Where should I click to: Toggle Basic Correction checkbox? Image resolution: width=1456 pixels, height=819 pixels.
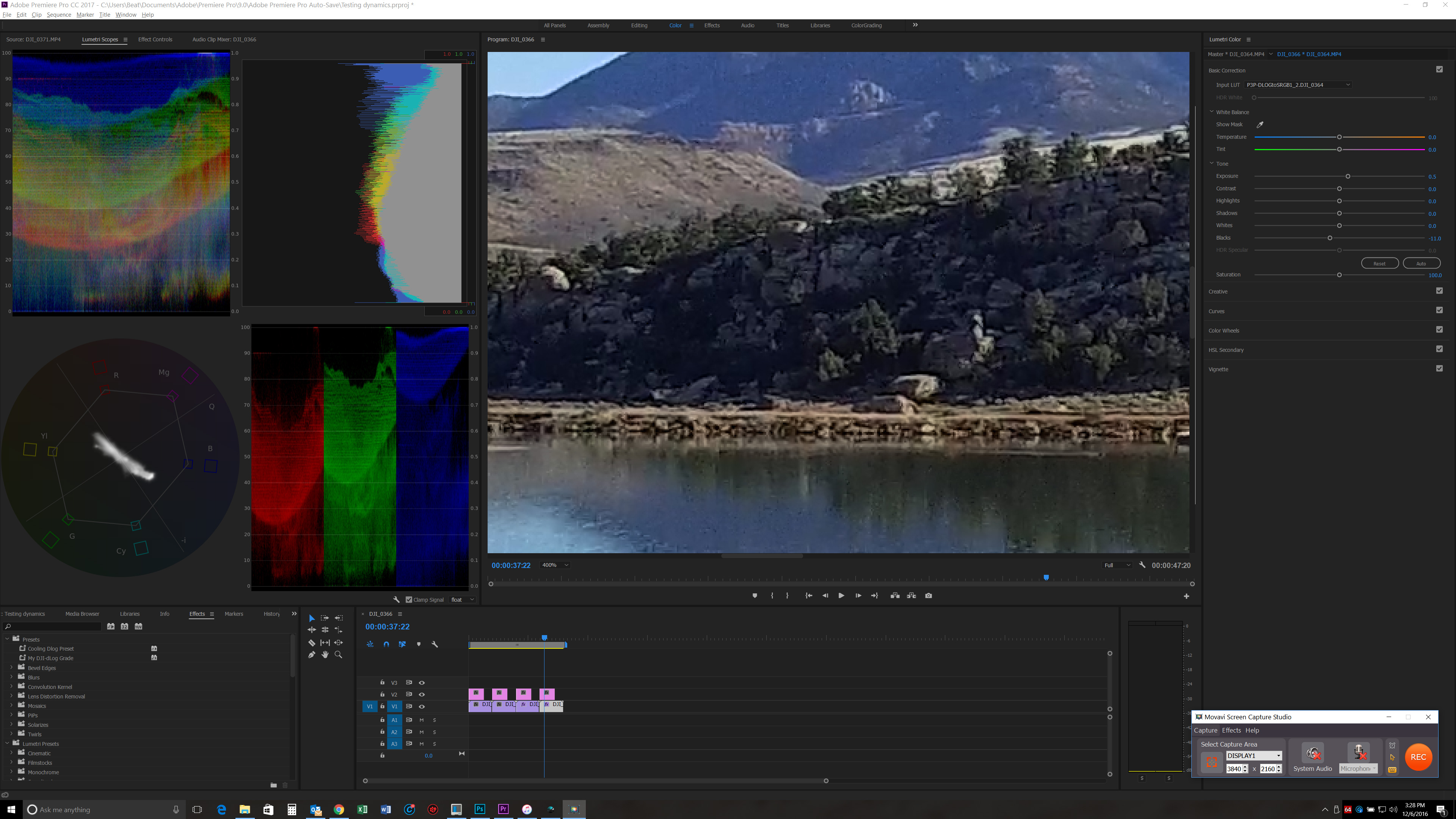[1440, 69]
